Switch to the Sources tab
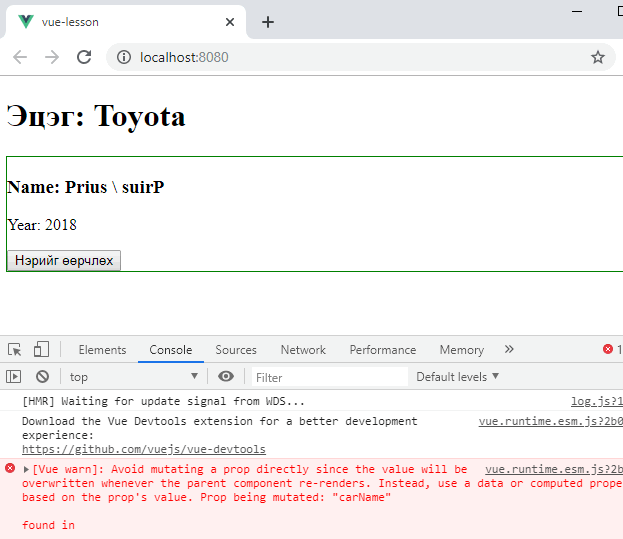Image resolution: width=623 pixels, height=539 pixels. point(236,350)
